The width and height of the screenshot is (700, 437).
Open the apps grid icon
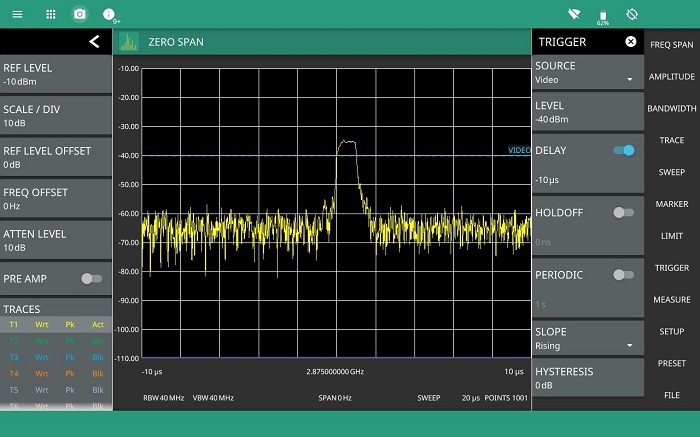pyautogui.click(x=51, y=14)
